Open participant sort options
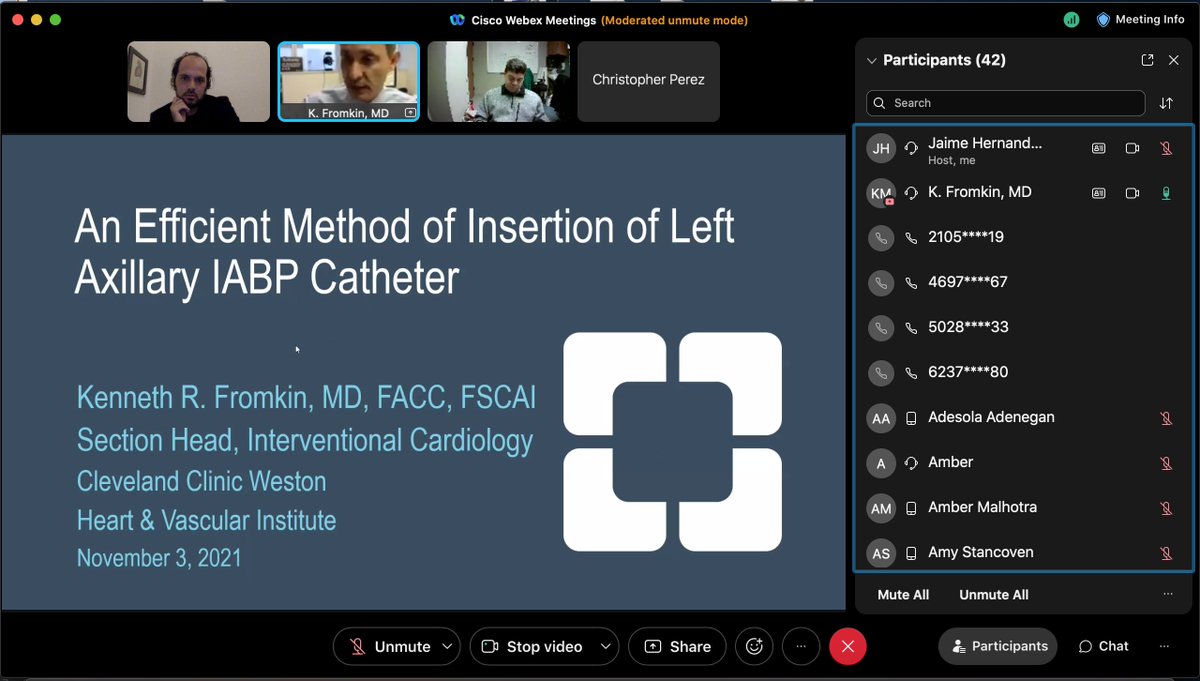Viewport: 1200px width, 681px height. coord(1166,103)
